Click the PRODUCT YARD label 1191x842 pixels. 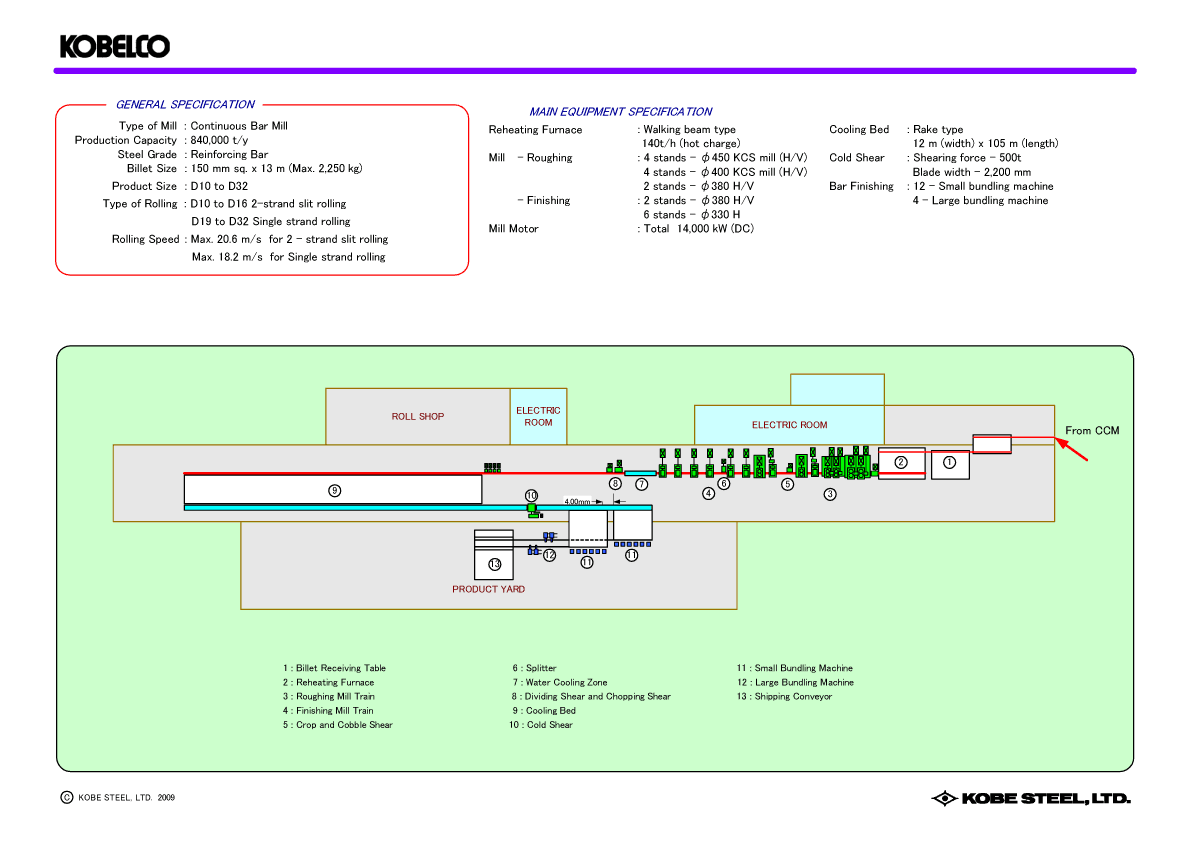pos(488,589)
